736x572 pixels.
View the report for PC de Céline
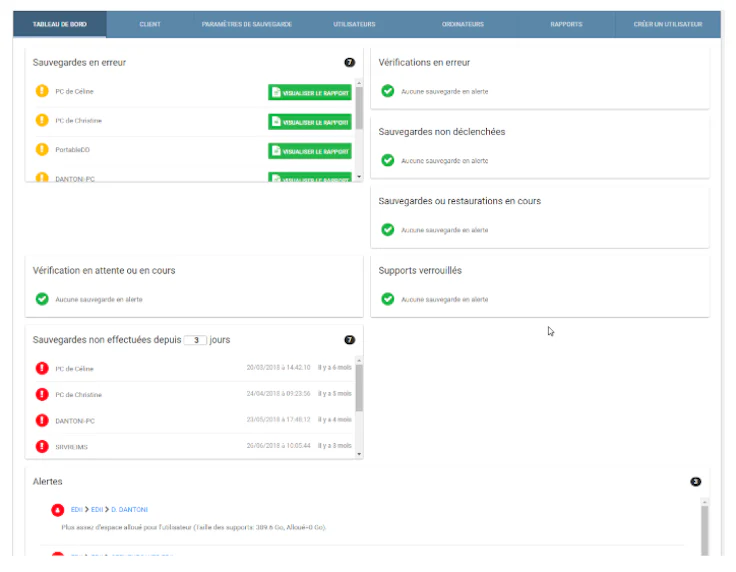310,92
